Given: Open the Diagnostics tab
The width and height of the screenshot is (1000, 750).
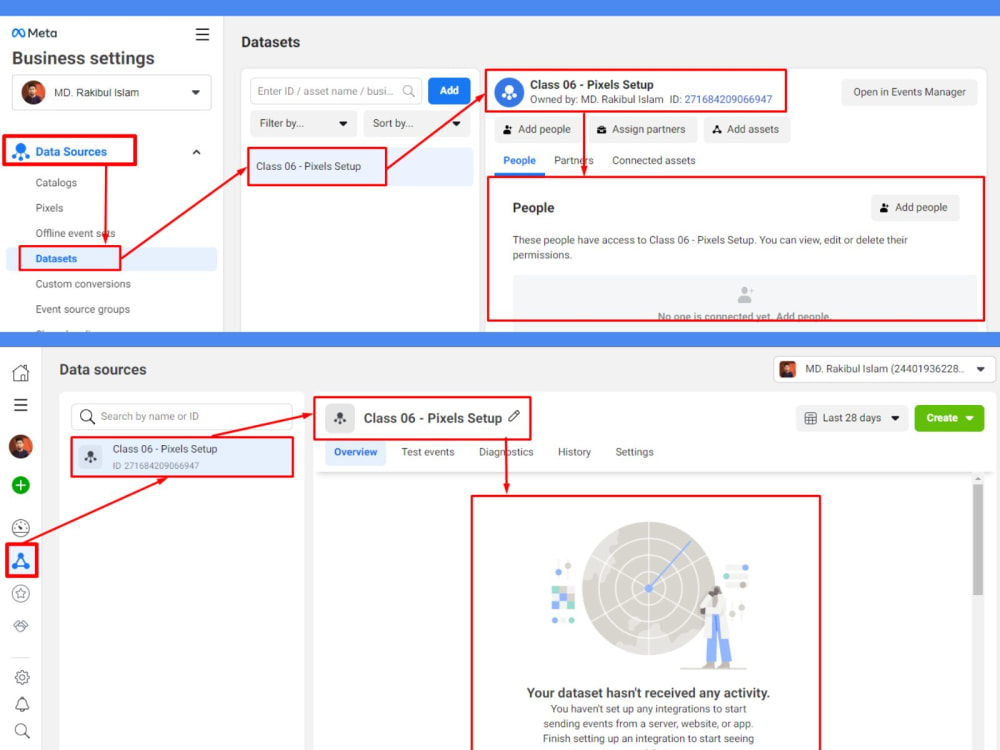Looking at the screenshot, I should (506, 452).
